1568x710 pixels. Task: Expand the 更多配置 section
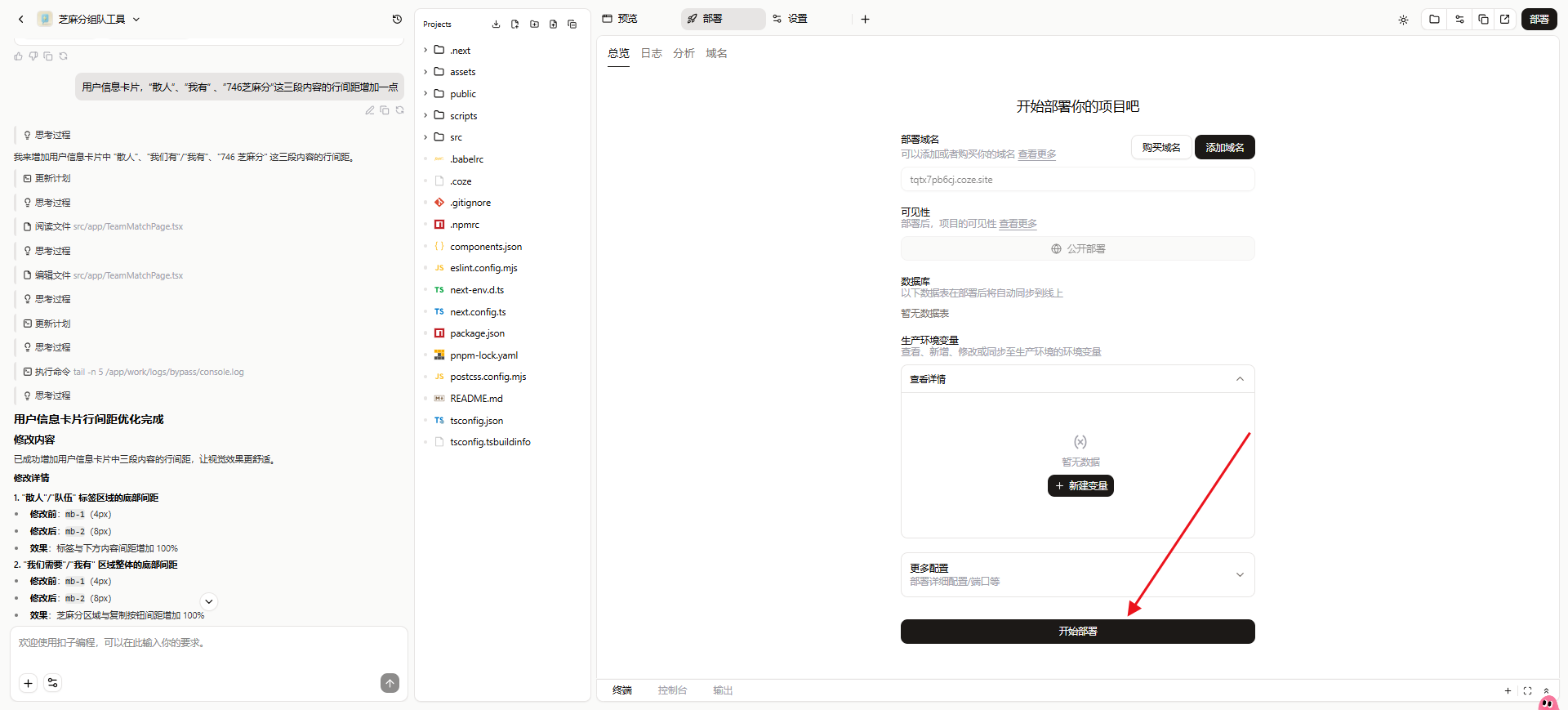coord(1240,574)
